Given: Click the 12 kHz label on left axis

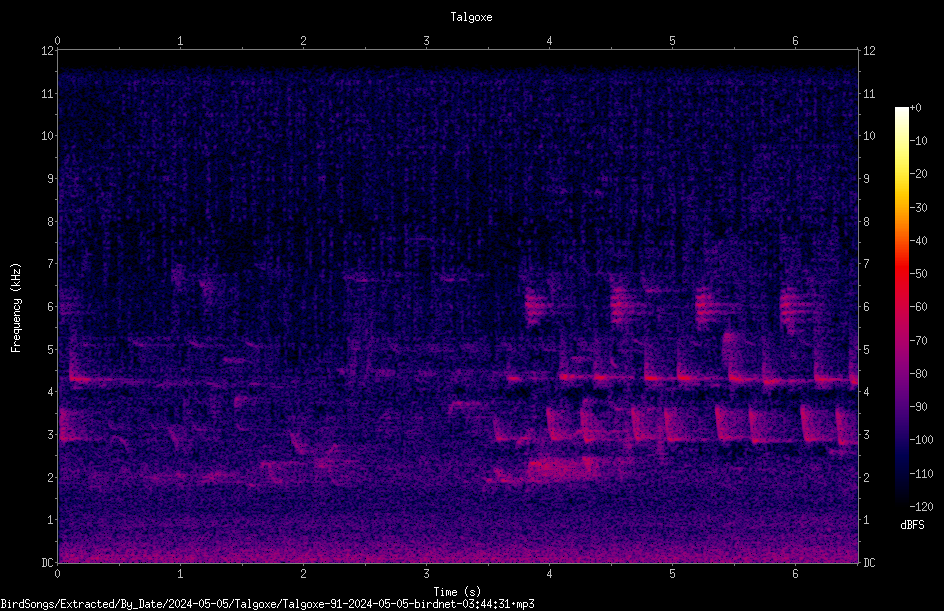Looking at the screenshot, I should [48, 51].
